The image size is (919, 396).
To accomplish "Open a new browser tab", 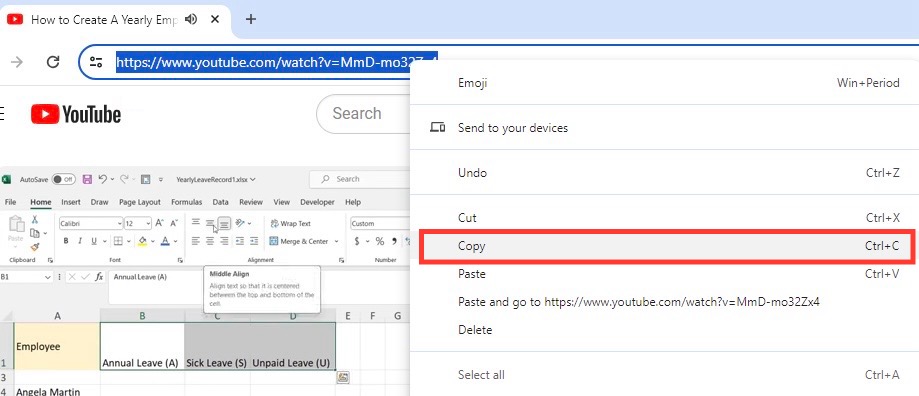I will coord(251,19).
